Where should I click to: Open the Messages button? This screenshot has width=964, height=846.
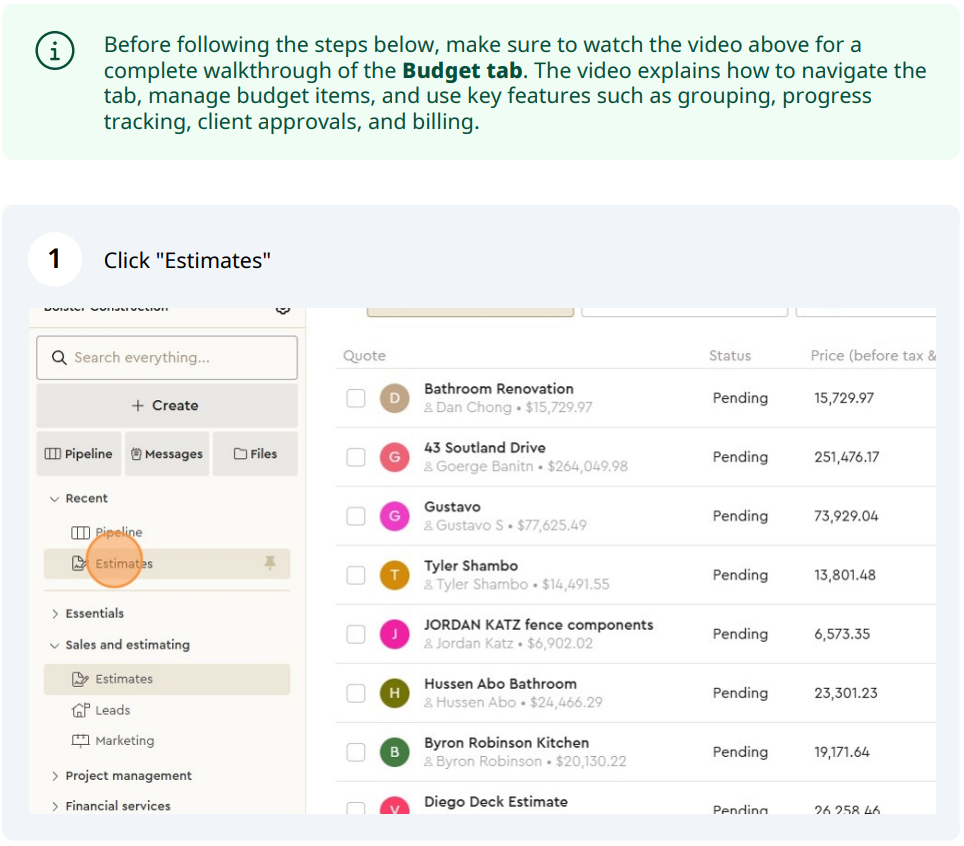point(166,454)
